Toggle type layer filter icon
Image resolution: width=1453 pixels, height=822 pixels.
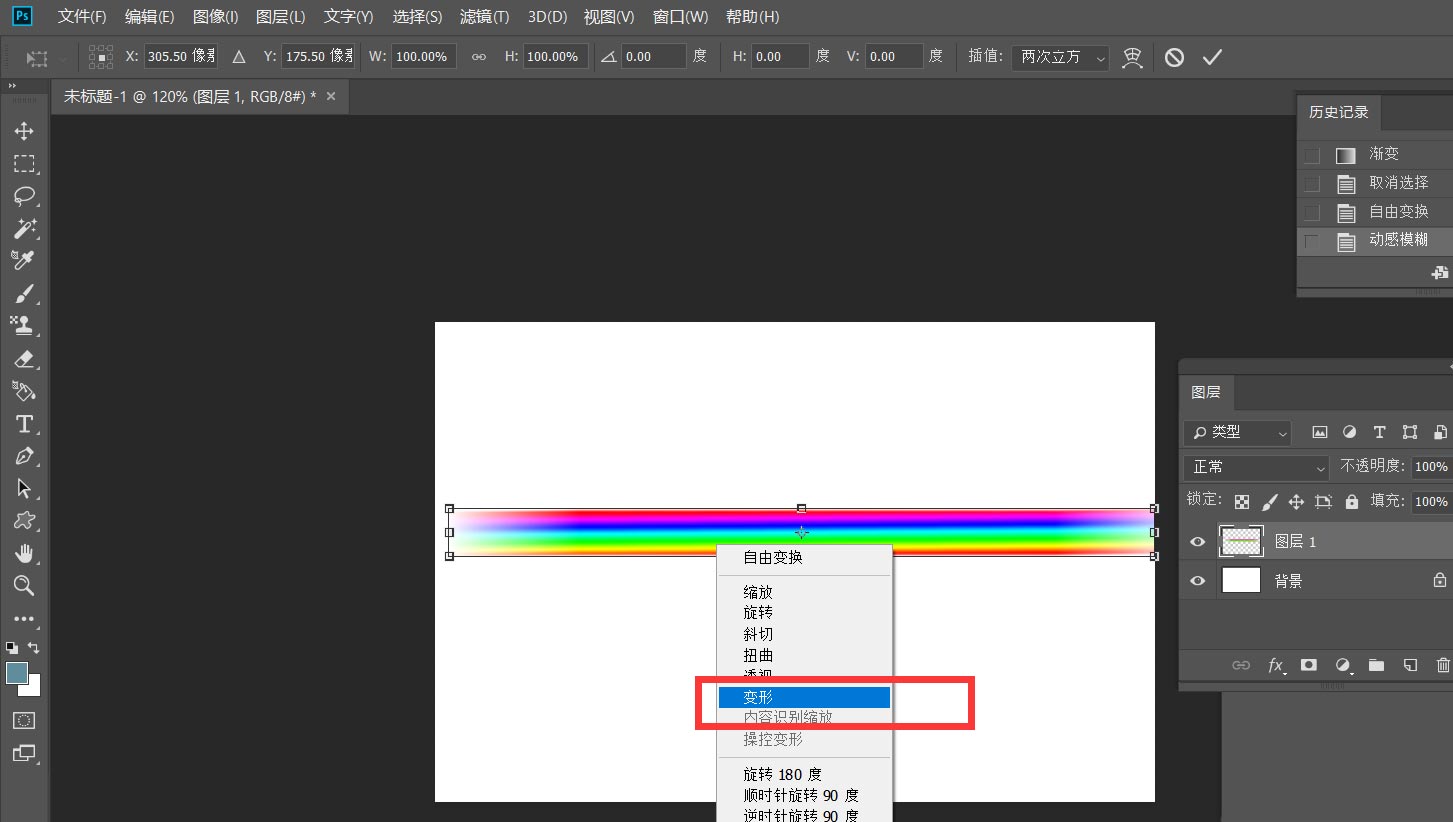click(1379, 433)
